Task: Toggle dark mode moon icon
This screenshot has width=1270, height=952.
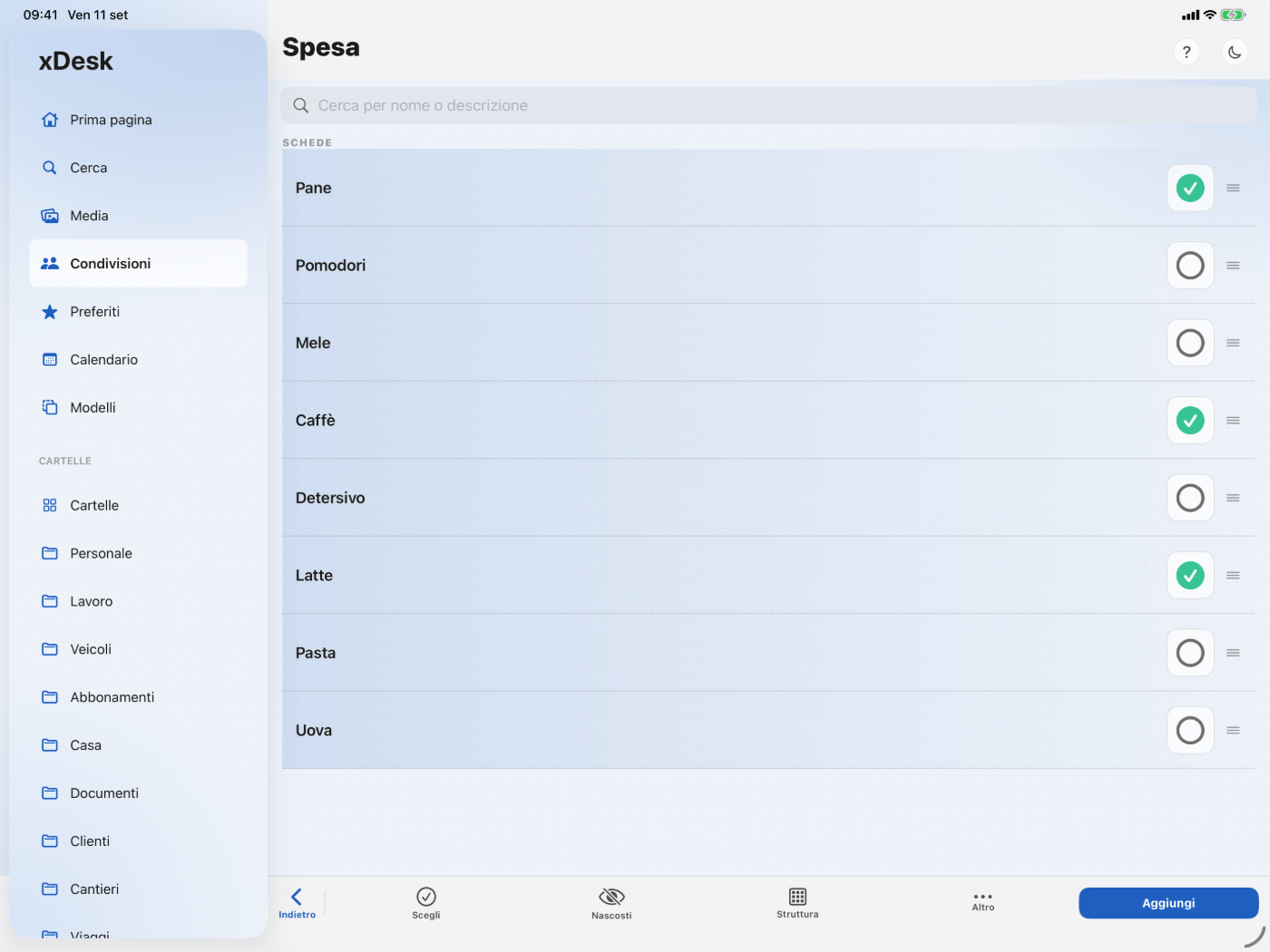Action: coord(1235,52)
